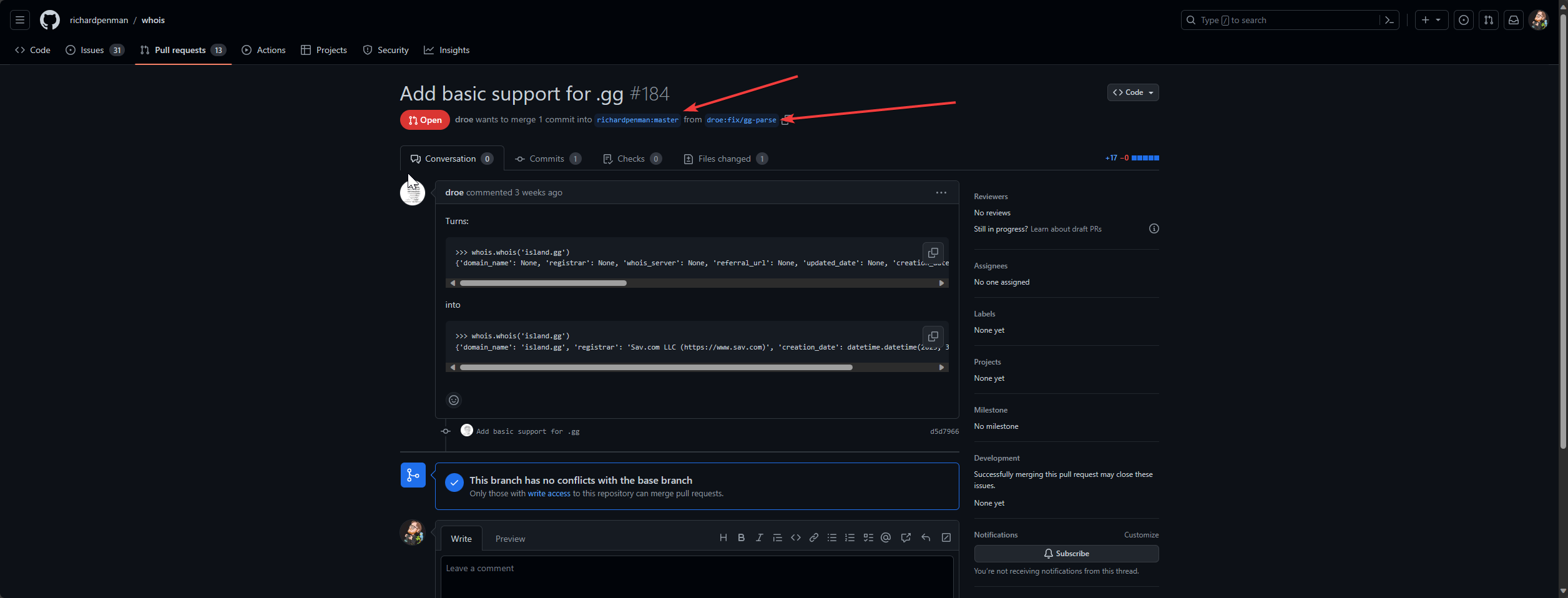Switch to the Commits tab
This screenshot has width=1568, height=598.
pyautogui.click(x=547, y=159)
